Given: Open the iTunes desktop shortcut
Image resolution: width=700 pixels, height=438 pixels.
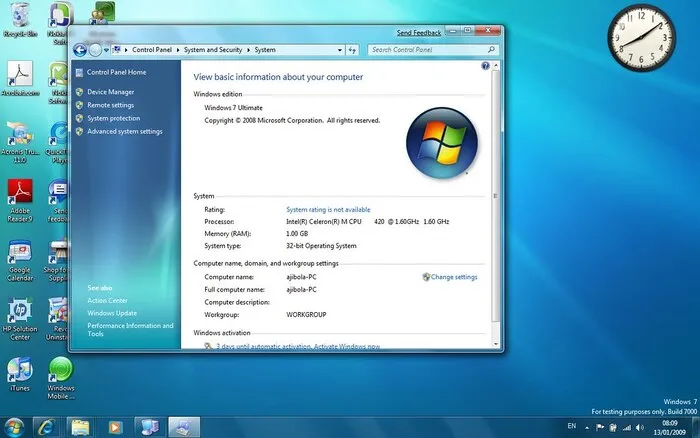Looking at the screenshot, I should click(20, 375).
